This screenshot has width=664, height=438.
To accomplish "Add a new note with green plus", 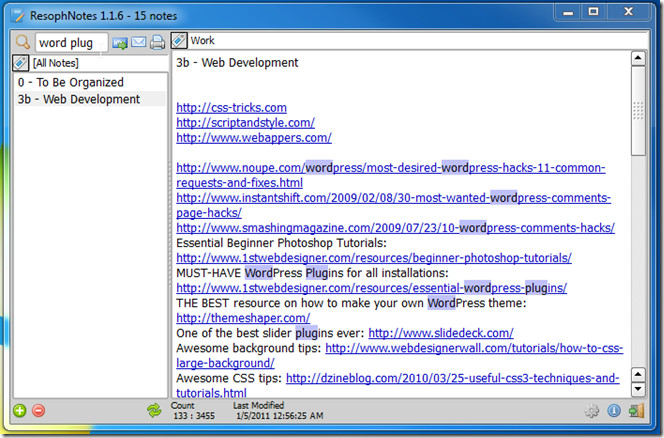I will (19, 410).
